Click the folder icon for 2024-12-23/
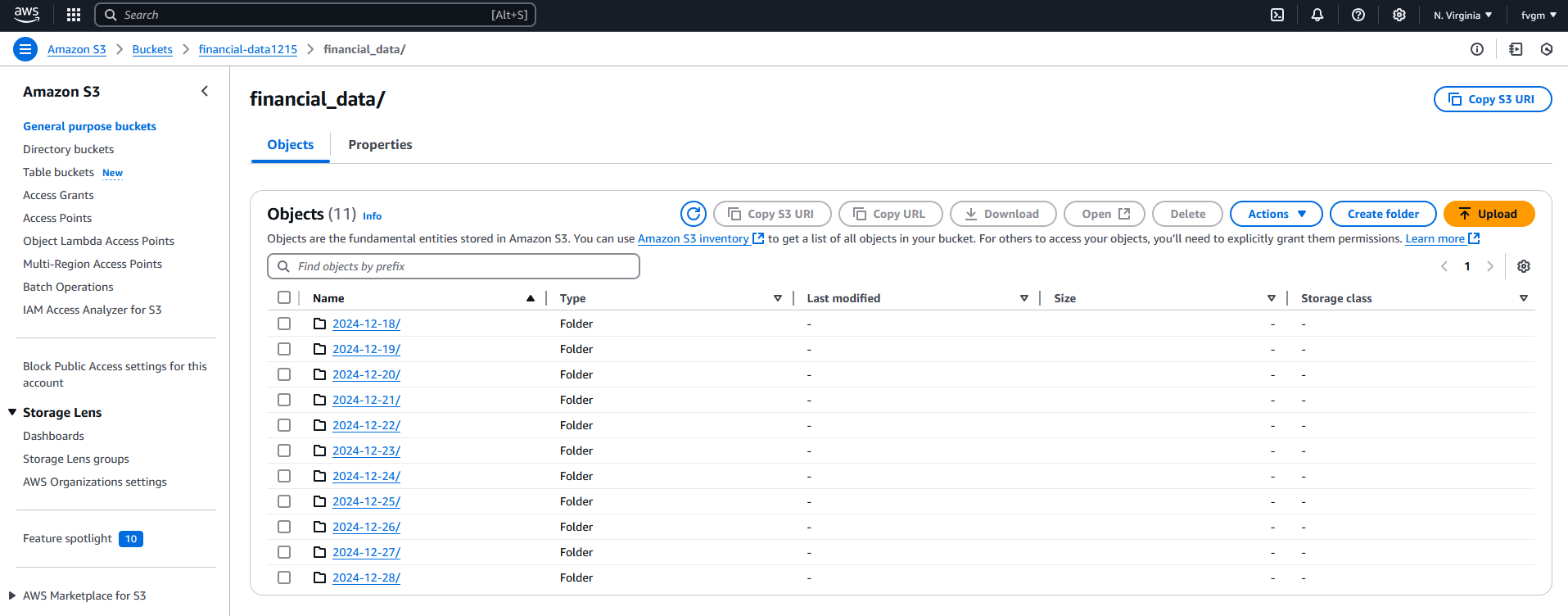Screen dimensions: 1568x616 (x=320, y=451)
